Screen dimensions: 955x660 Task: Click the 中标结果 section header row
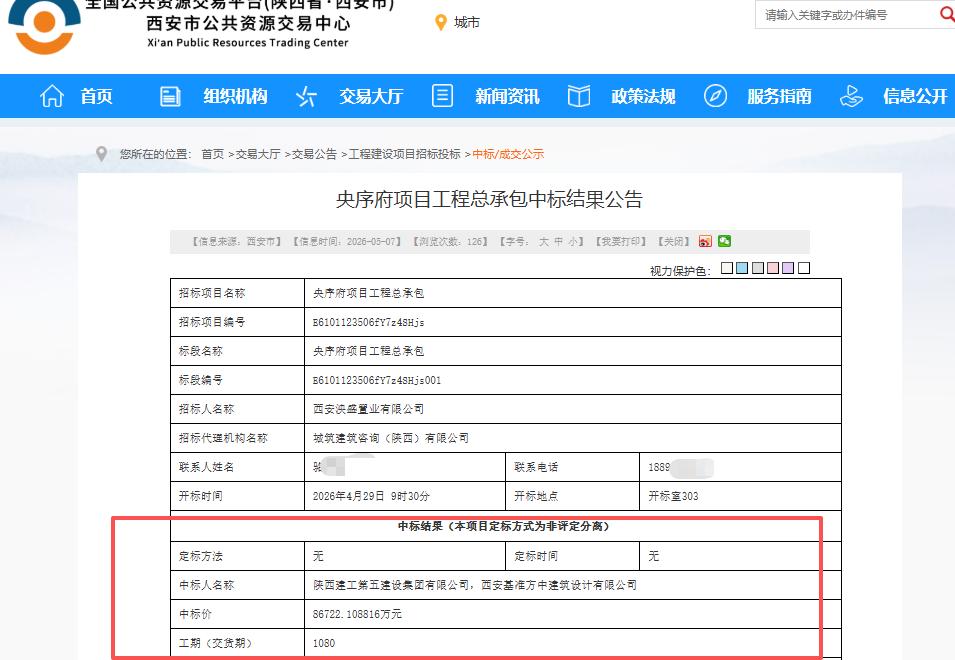click(506, 526)
